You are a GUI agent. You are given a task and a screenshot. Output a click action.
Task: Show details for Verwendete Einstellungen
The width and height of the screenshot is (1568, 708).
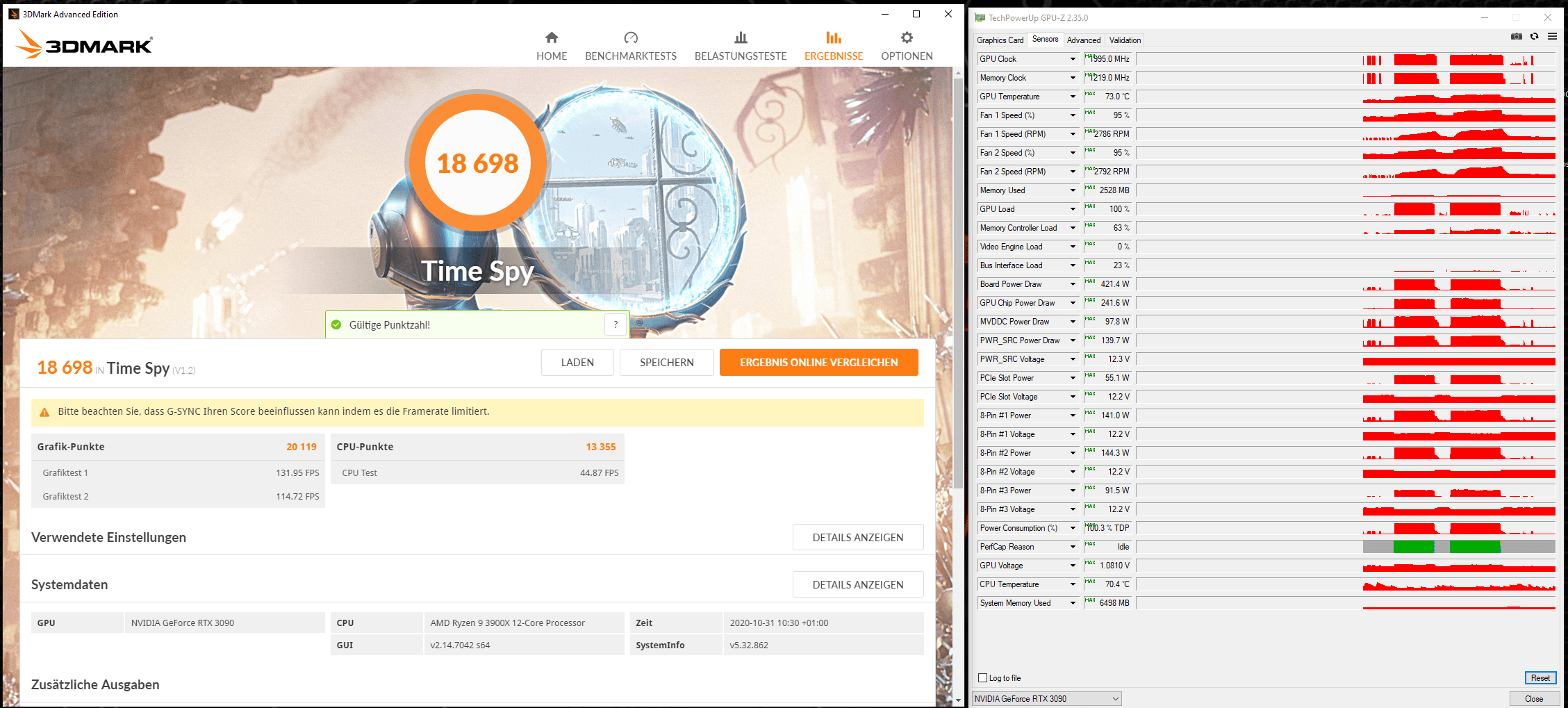pyautogui.click(x=858, y=538)
